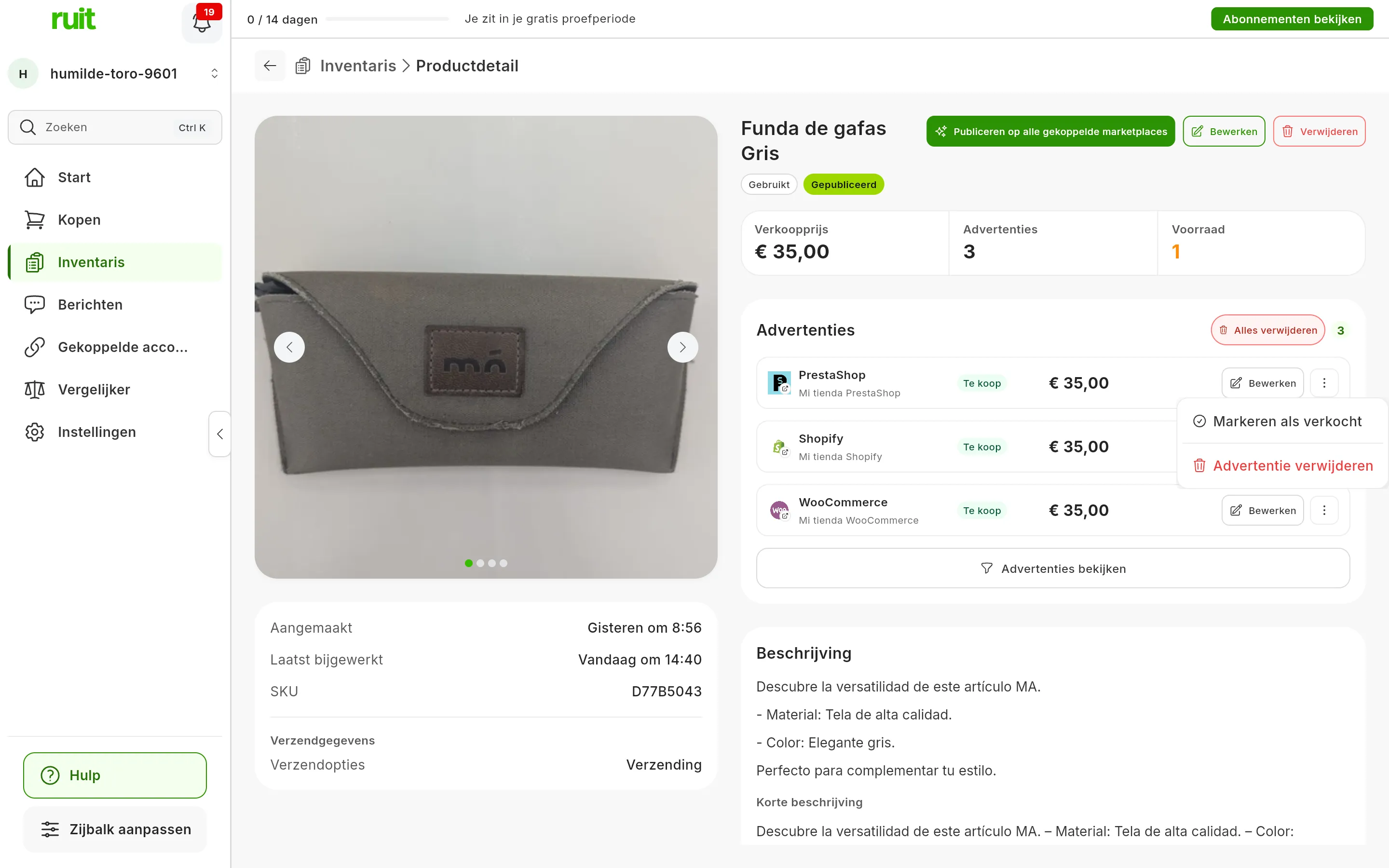Screen dimensions: 1389x868
Task: Open Kopen in the sidebar
Action: click(x=115, y=220)
